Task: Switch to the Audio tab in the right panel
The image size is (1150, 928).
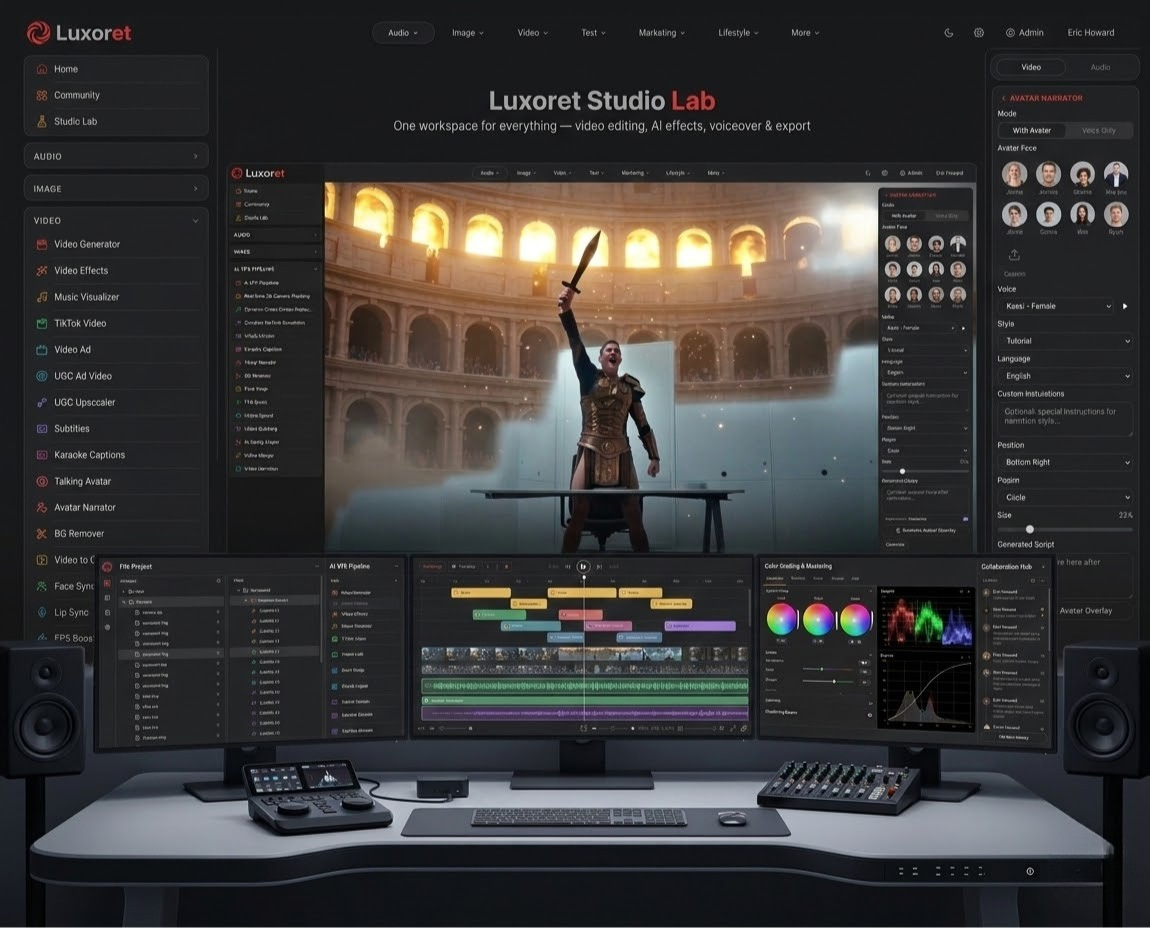Action: [x=1100, y=67]
